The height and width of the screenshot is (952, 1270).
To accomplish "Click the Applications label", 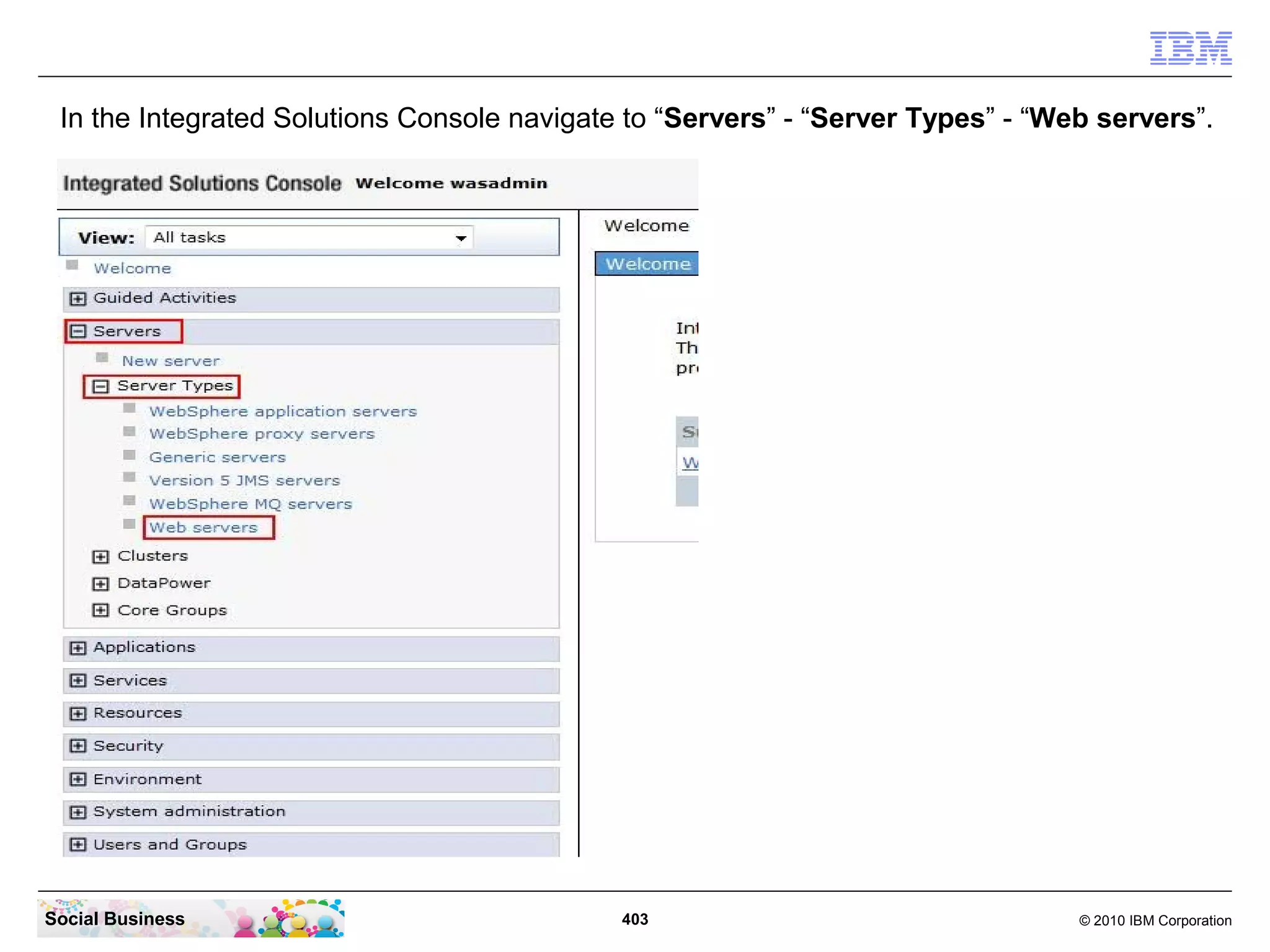I will click(144, 648).
